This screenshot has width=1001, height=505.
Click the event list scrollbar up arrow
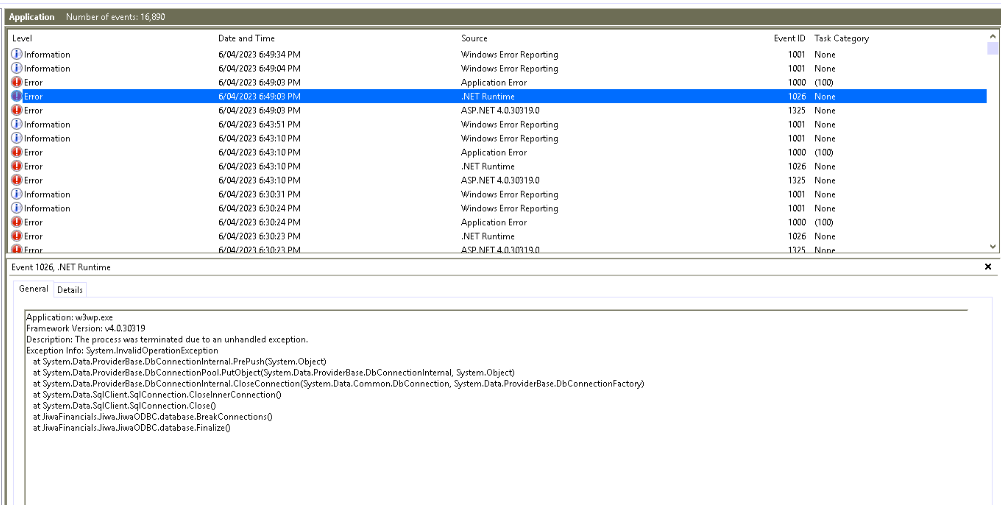coord(992,37)
